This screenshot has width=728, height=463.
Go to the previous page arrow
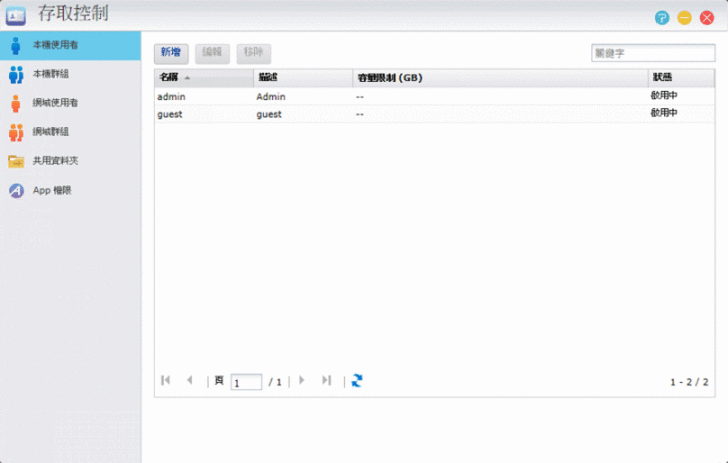(x=190, y=381)
